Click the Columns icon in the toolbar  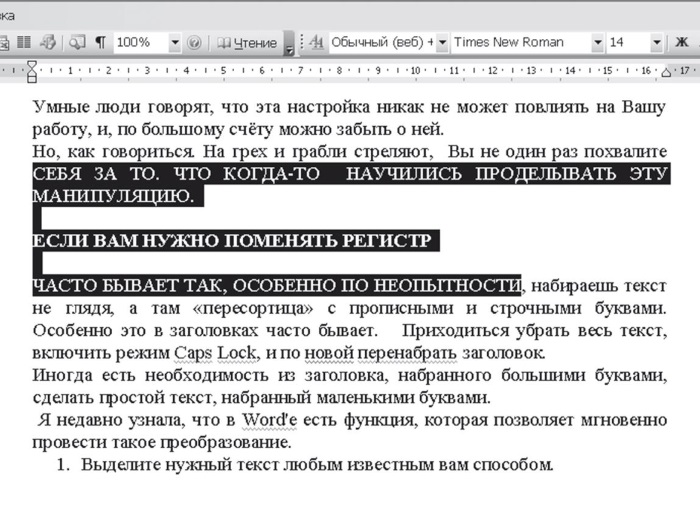24,42
